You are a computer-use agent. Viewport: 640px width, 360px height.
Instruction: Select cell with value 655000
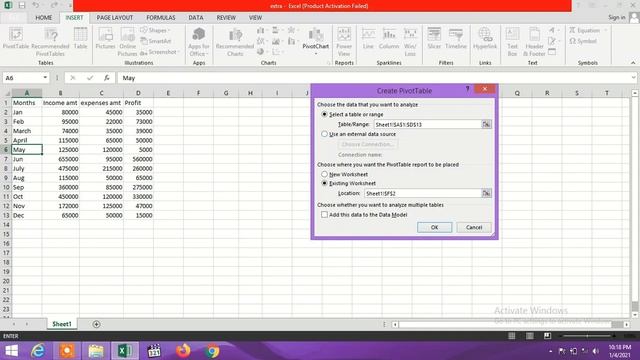click(61, 159)
